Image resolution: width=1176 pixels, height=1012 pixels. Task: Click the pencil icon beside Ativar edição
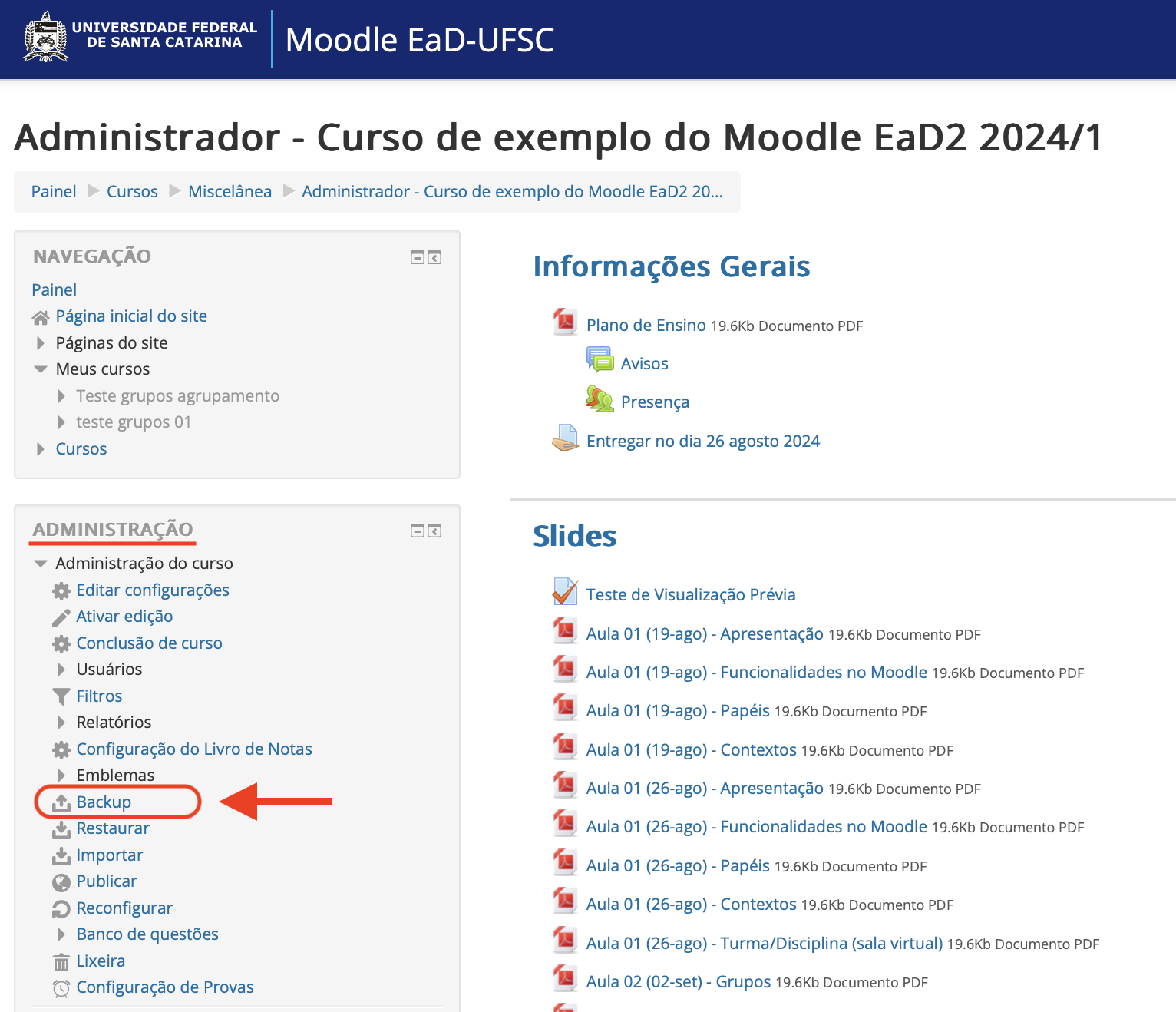click(x=61, y=617)
